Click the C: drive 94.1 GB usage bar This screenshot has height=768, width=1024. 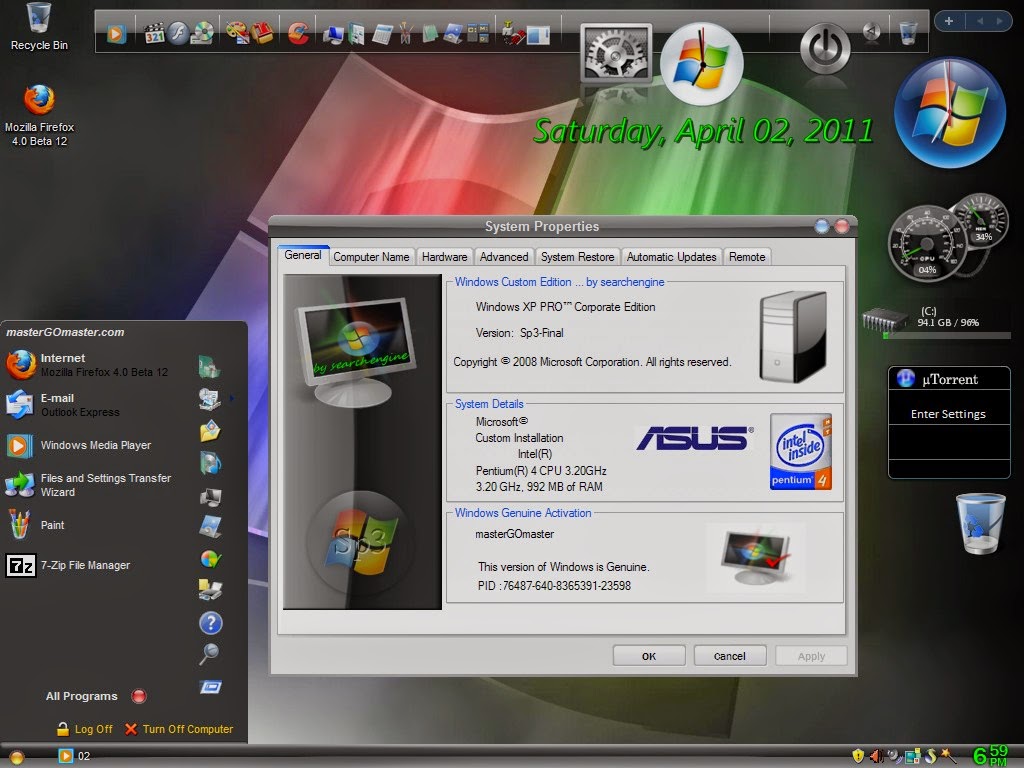947,335
